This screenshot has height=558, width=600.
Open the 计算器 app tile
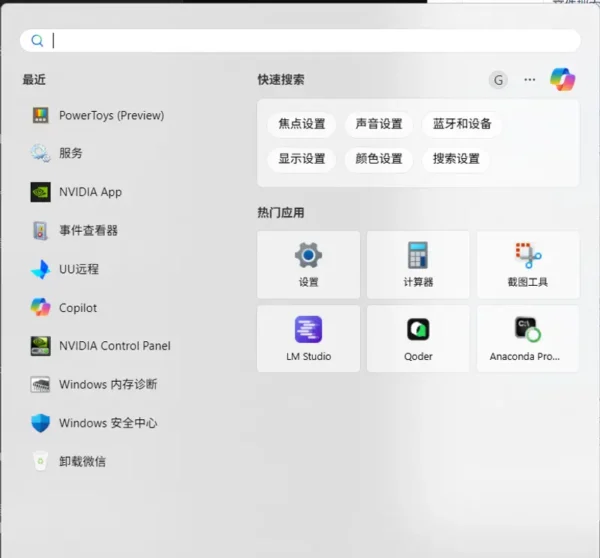pos(418,264)
